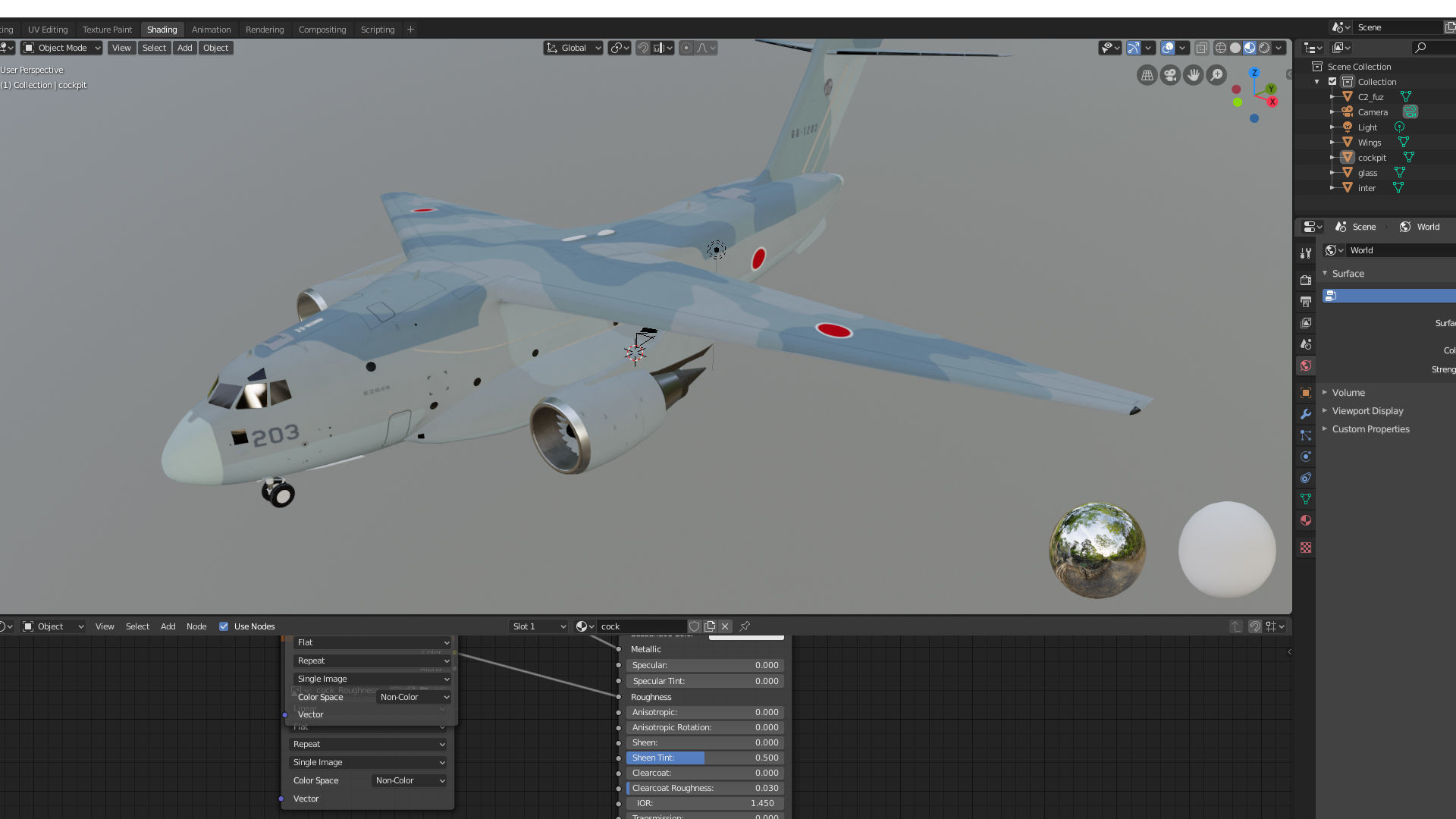Select solid viewport shading
Viewport: 1456px width, 819px height.
pyautogui.click(x=1235, y=48)
